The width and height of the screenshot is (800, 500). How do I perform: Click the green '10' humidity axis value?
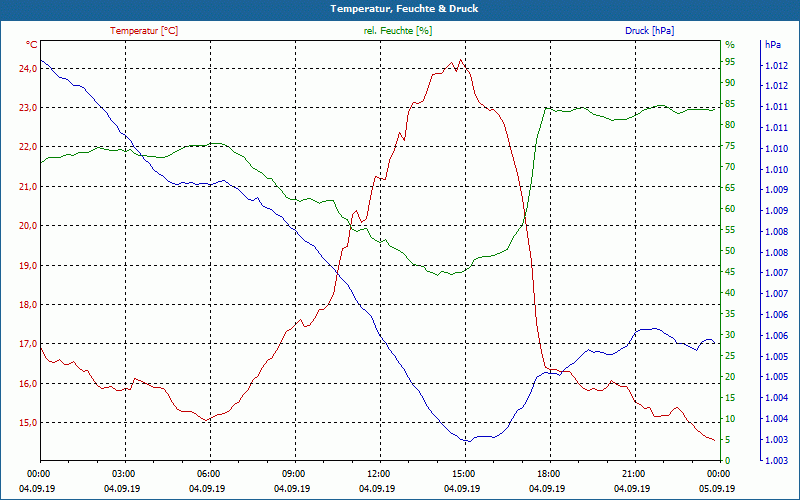[x=730, y=419]
